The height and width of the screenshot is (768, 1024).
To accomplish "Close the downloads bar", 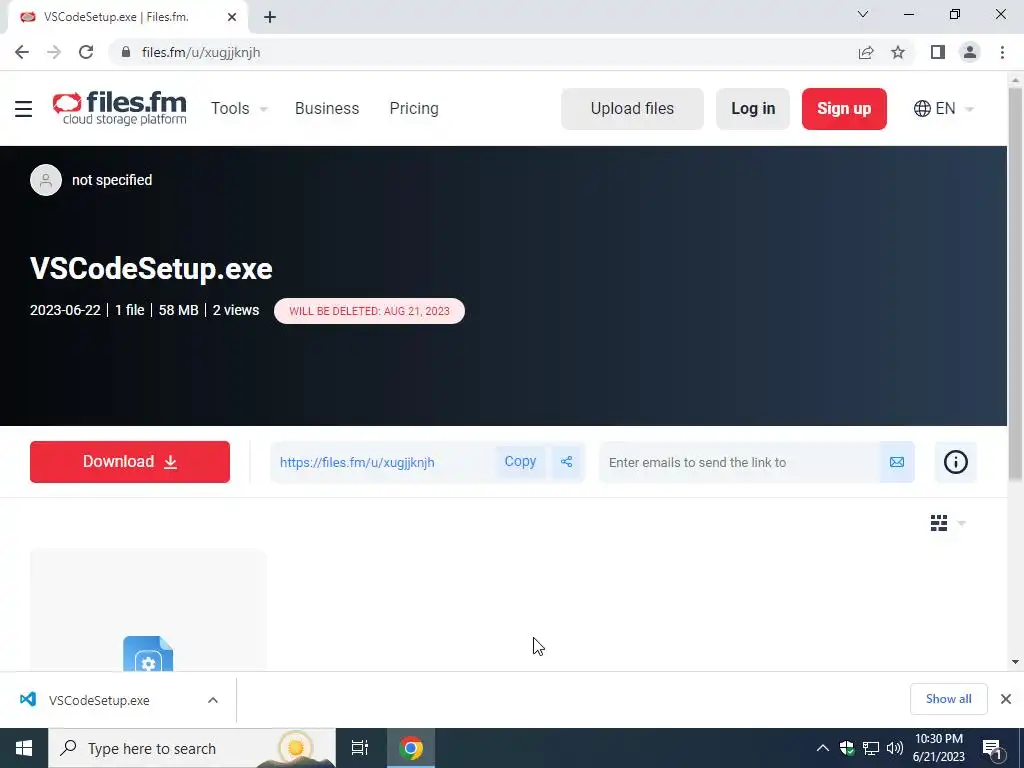I will pos(1006,699).
